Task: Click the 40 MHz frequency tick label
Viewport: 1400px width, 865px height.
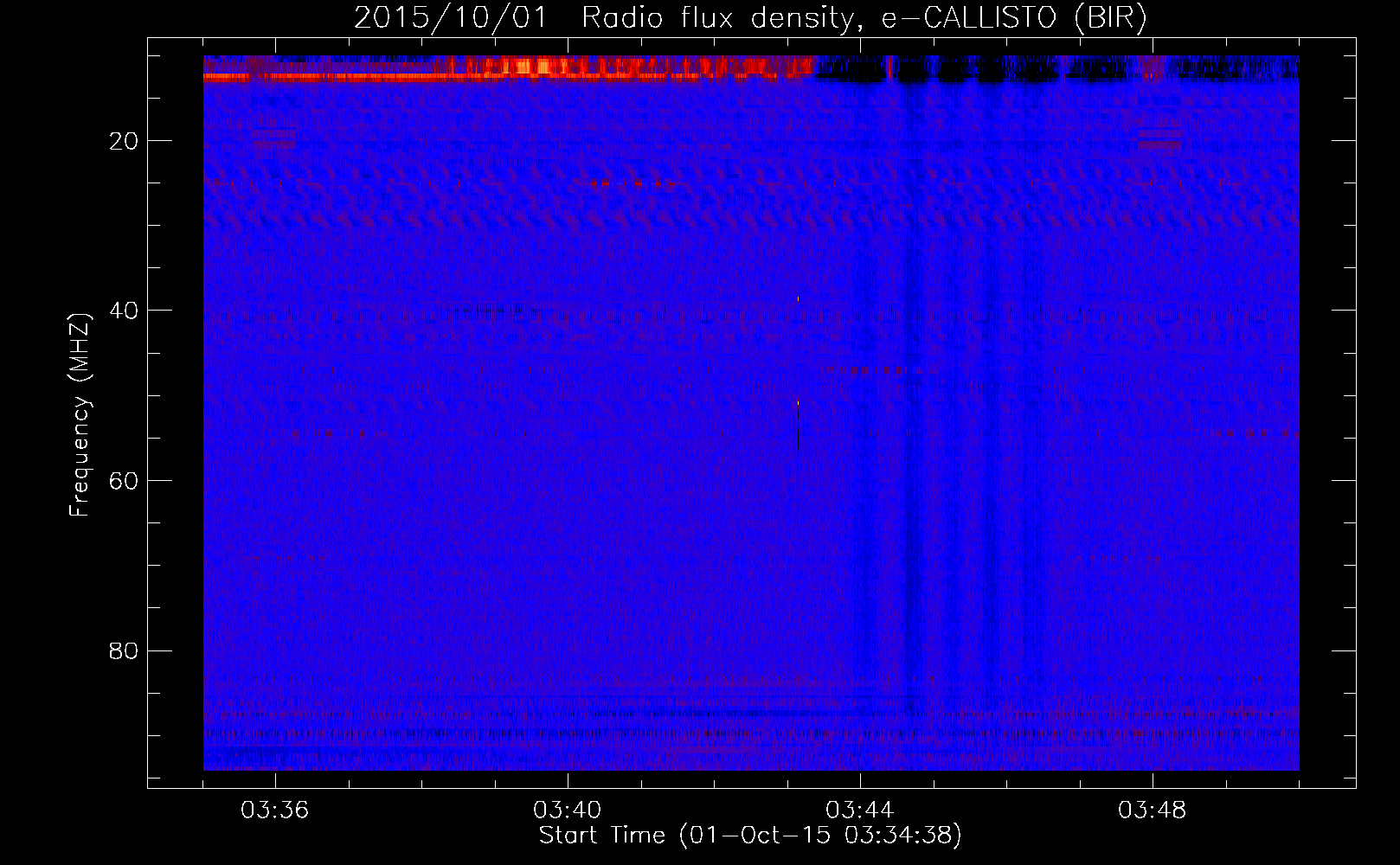Action: (x=124, y=311)
